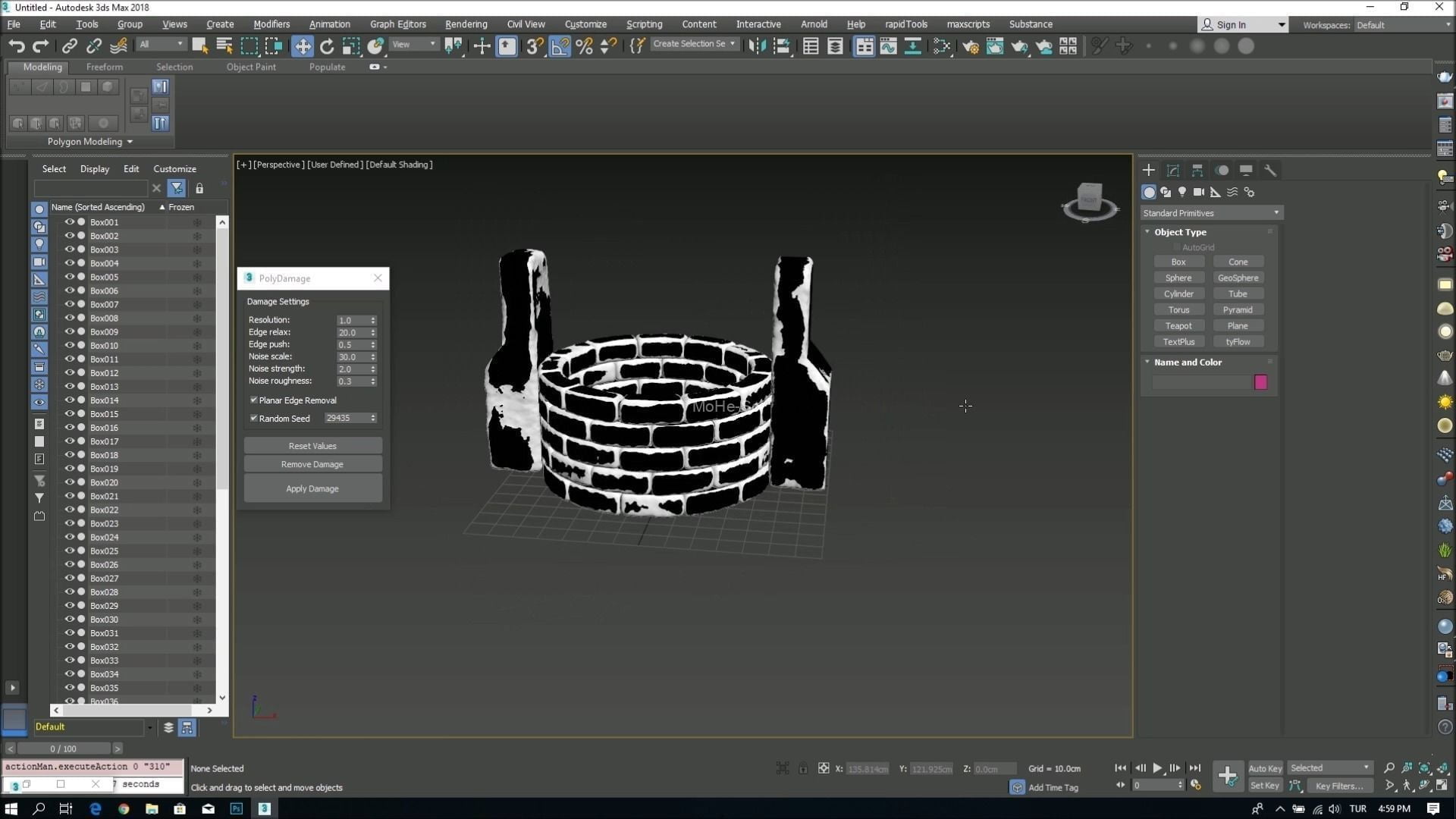Click the Teapot primitive button
This screenshot has width=1456, height=819.
pos(1178,326)
